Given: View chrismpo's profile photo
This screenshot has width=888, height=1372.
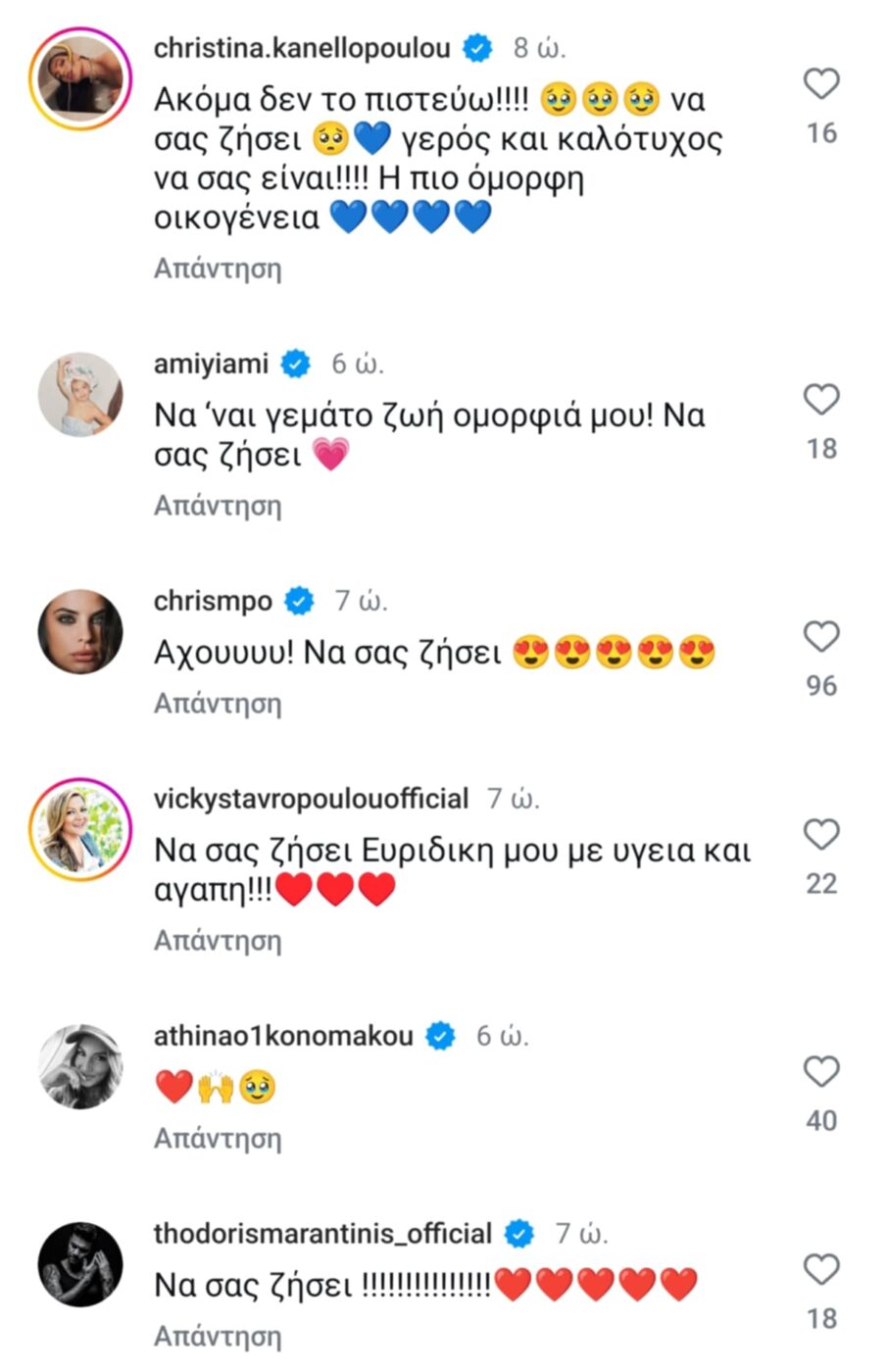Looking at the screenshot, I should 80,631.
